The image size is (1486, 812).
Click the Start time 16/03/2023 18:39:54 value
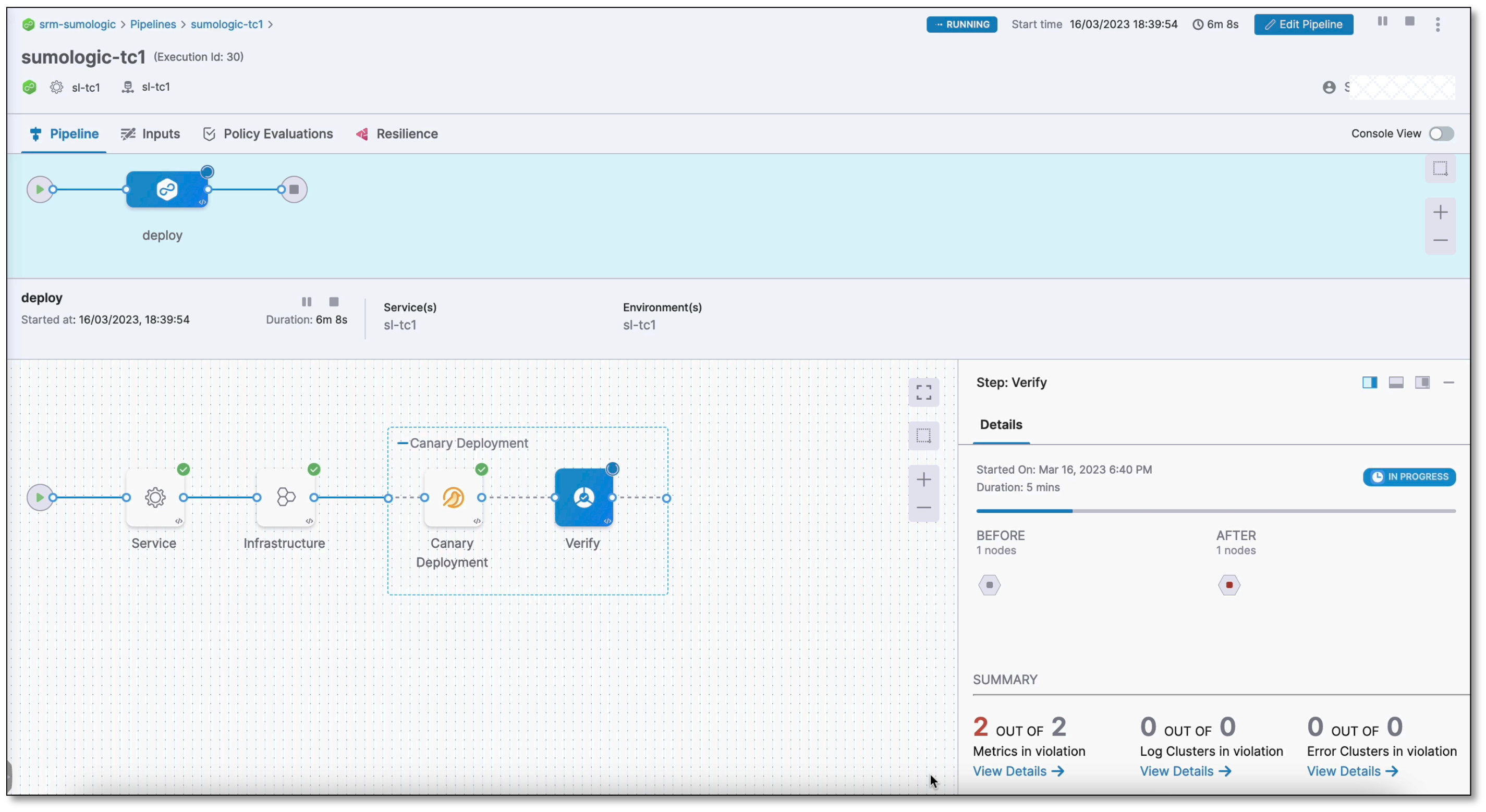tap(1123, 24)
